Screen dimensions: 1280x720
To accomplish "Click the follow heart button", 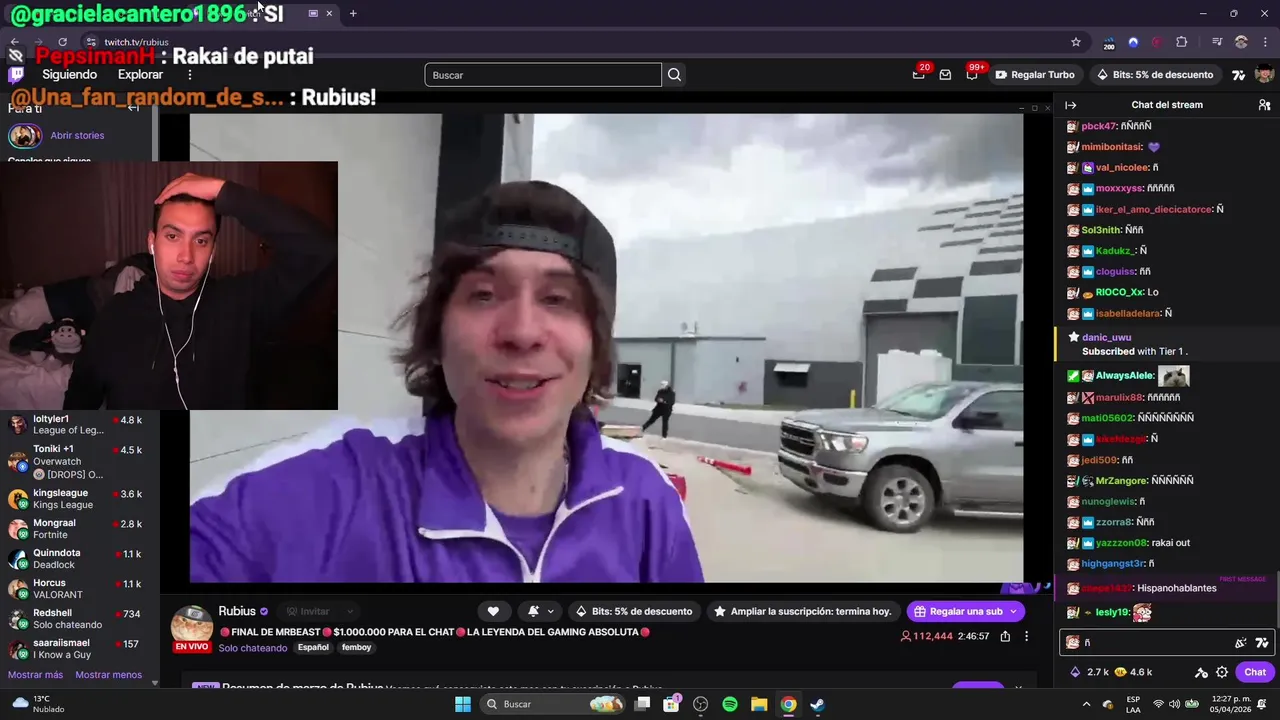I will (493, 611).
